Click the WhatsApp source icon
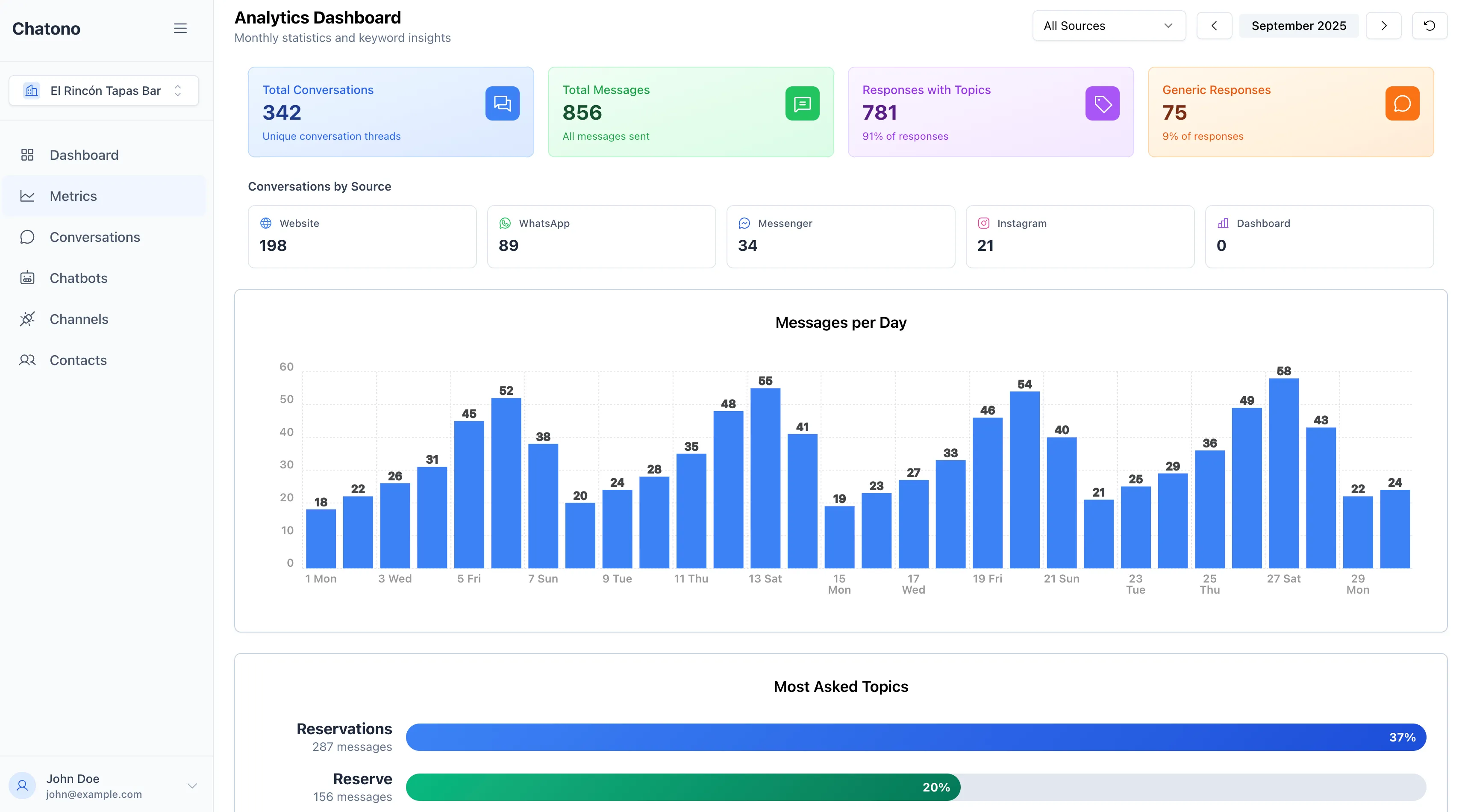This screenshot has width=1465, height=812. tap(504, 224)
